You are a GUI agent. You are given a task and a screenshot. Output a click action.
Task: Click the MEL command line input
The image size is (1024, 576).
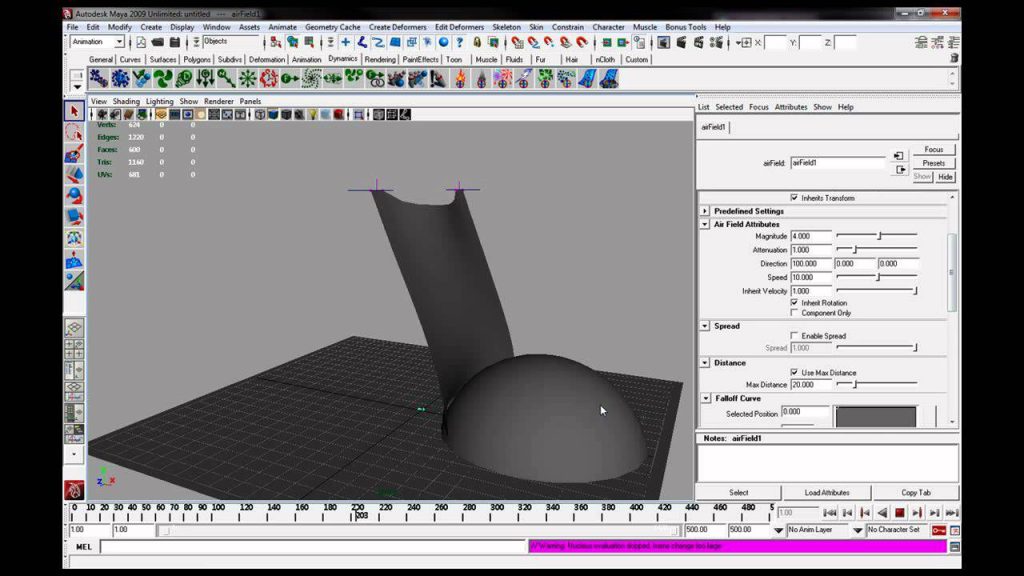313,547
